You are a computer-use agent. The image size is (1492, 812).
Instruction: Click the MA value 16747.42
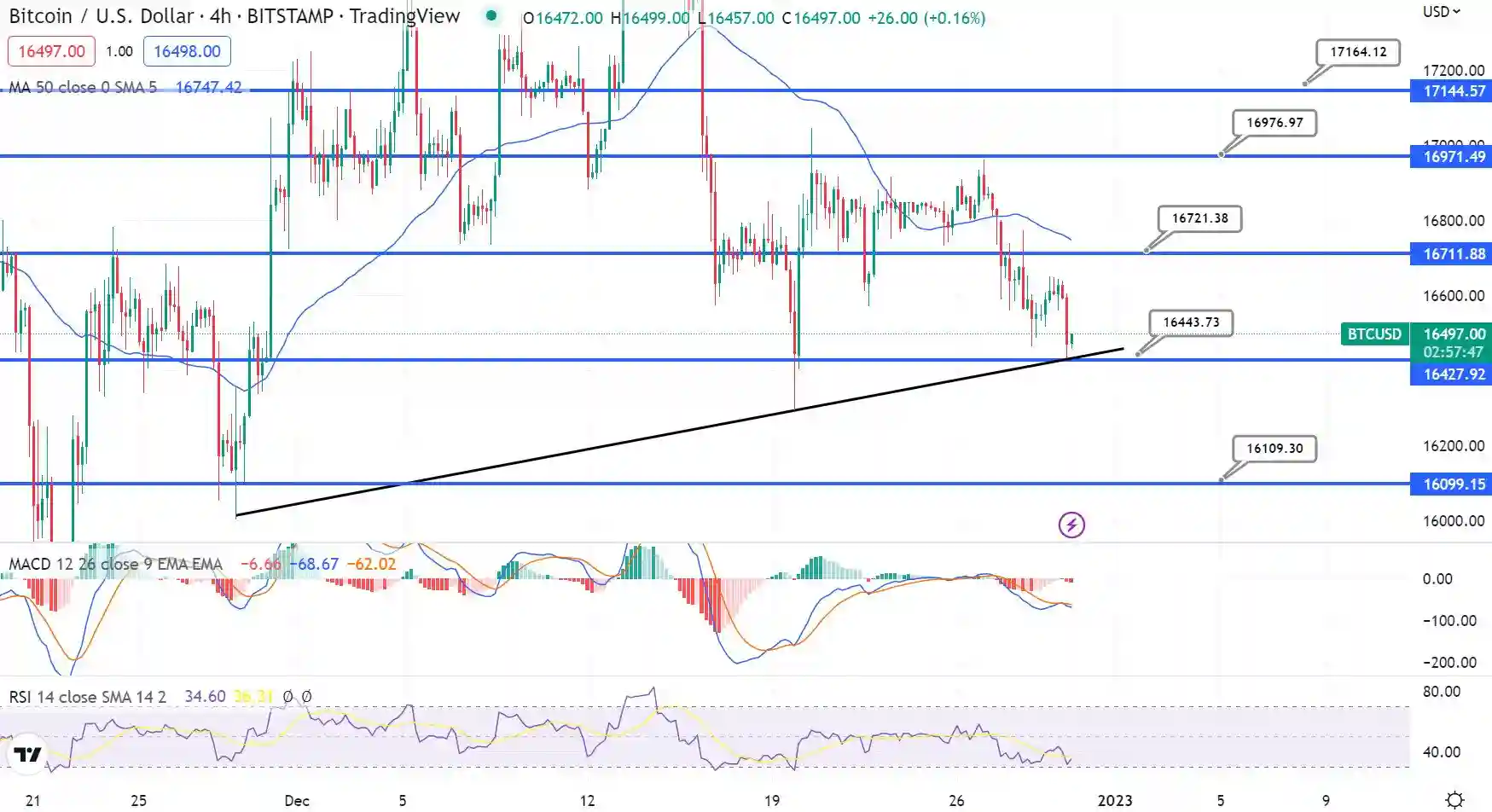(208, 87)
